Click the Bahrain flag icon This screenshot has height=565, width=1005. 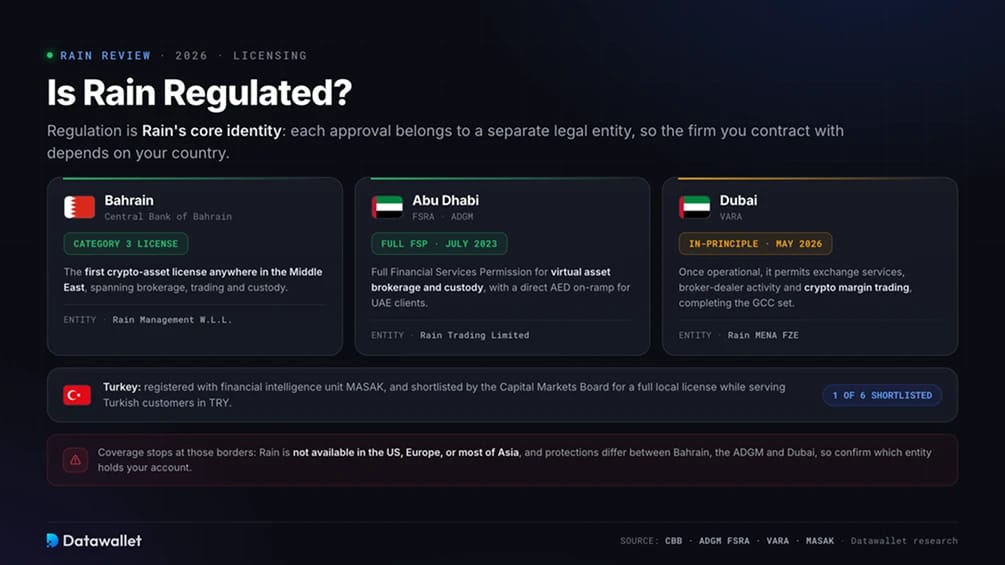79,208
